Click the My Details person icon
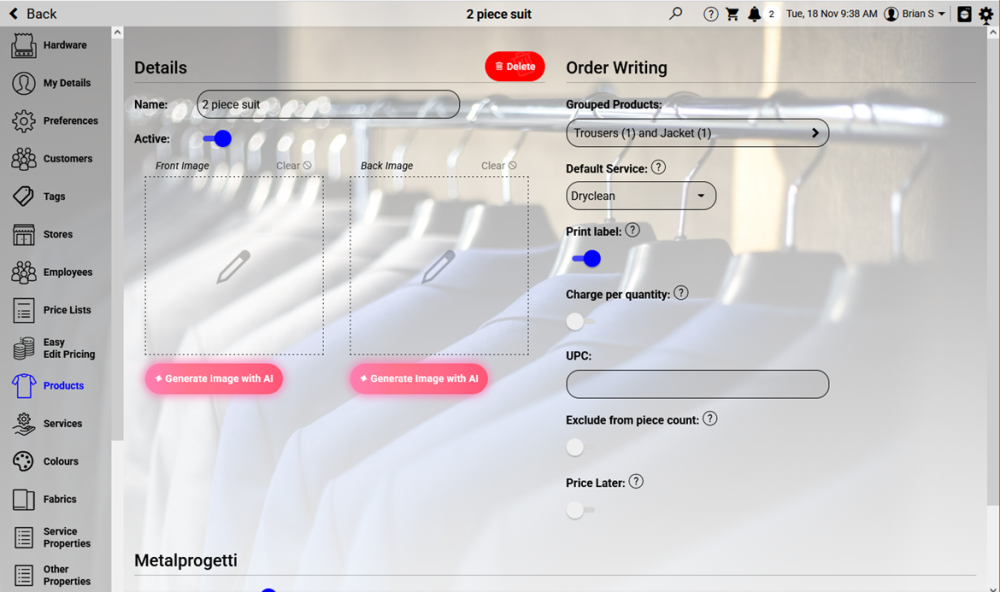This screenshot has height=592, width=1000. (24, 83)
